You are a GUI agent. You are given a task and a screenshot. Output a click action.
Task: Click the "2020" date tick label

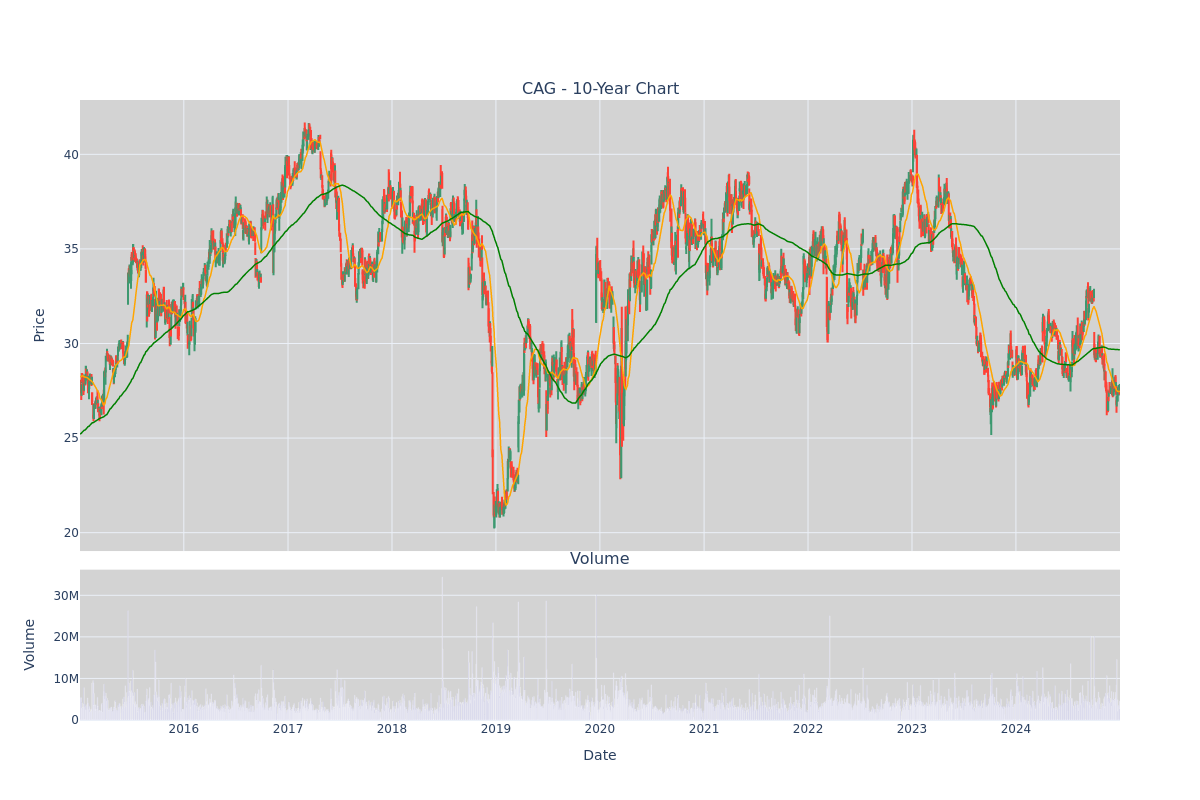coord(600,730)
